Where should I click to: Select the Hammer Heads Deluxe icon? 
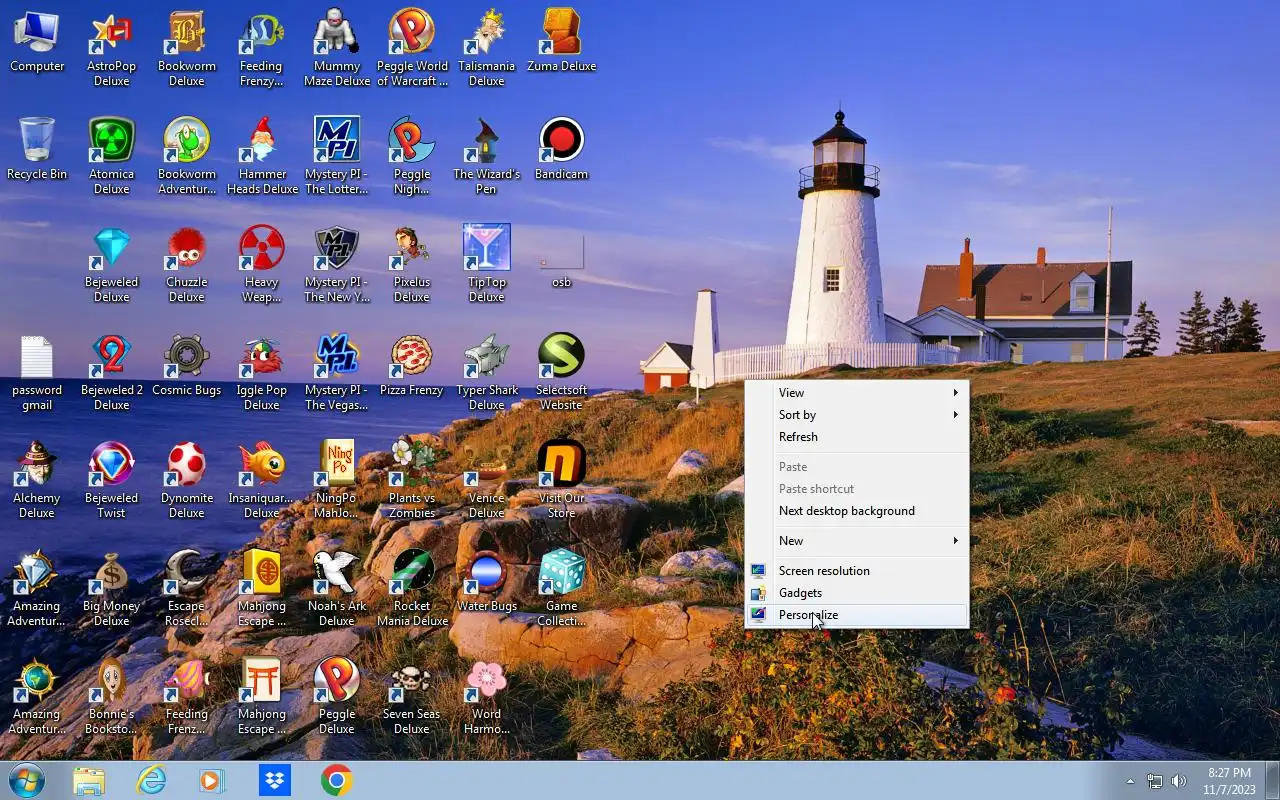tap(262, 156)
